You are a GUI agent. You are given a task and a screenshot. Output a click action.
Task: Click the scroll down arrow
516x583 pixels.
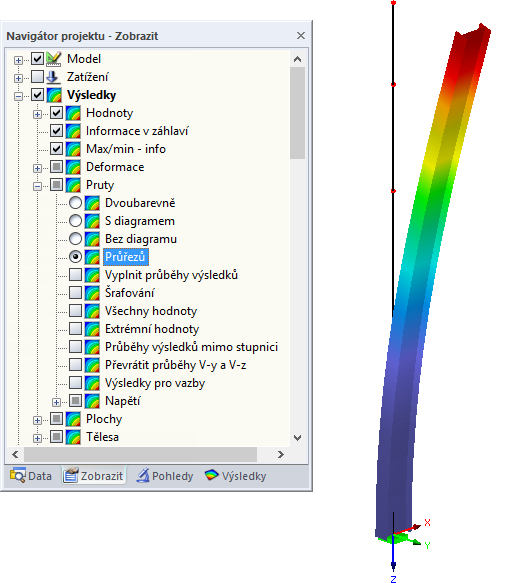[297, 438]
